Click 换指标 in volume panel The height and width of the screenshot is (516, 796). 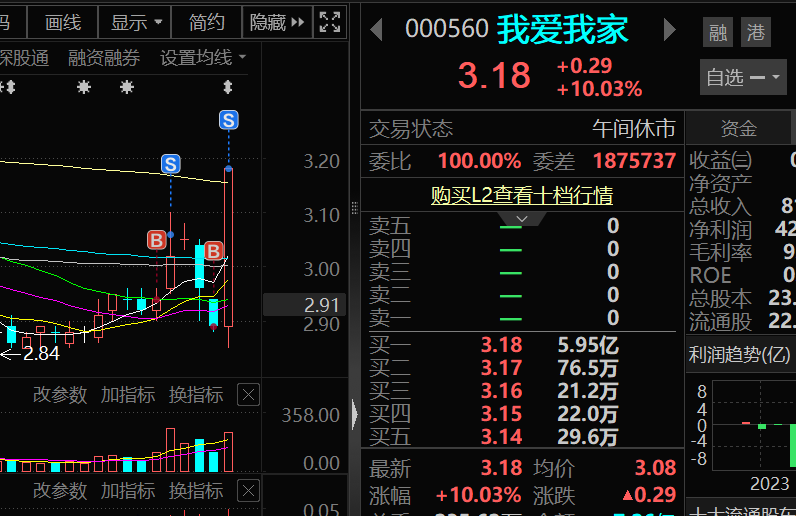196,395
